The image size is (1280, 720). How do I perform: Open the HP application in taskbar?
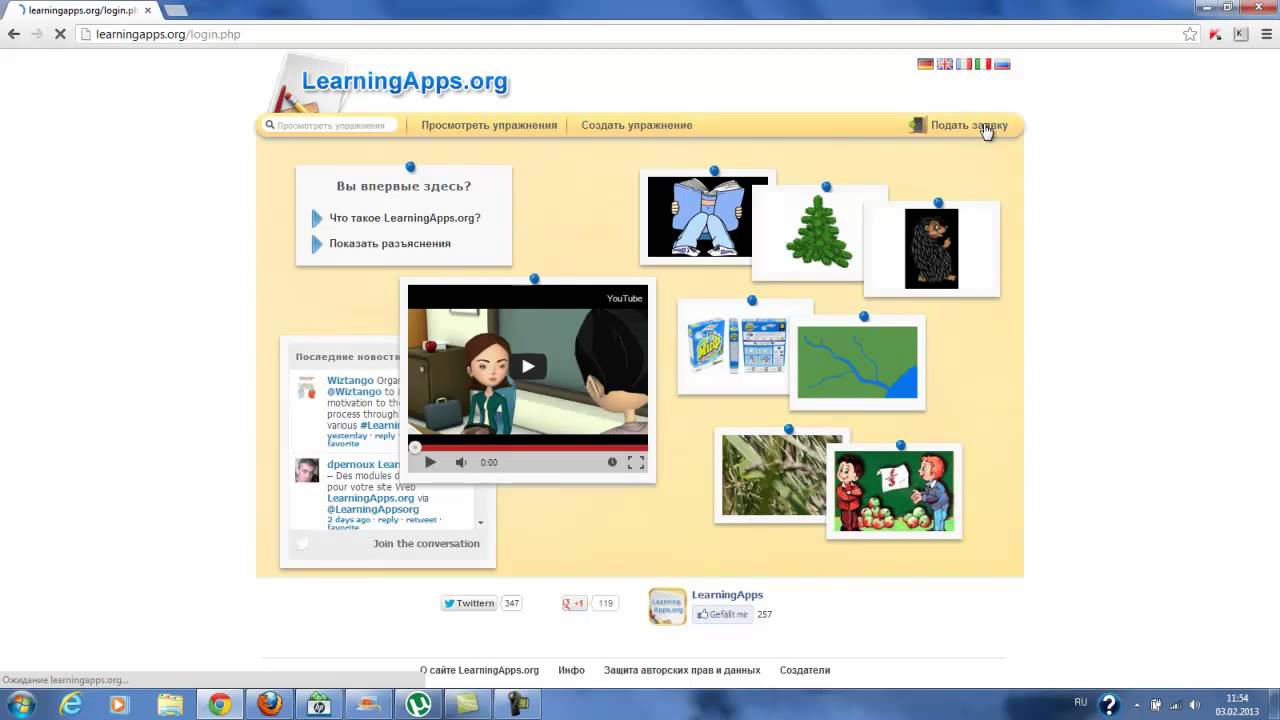pos(319,704)
